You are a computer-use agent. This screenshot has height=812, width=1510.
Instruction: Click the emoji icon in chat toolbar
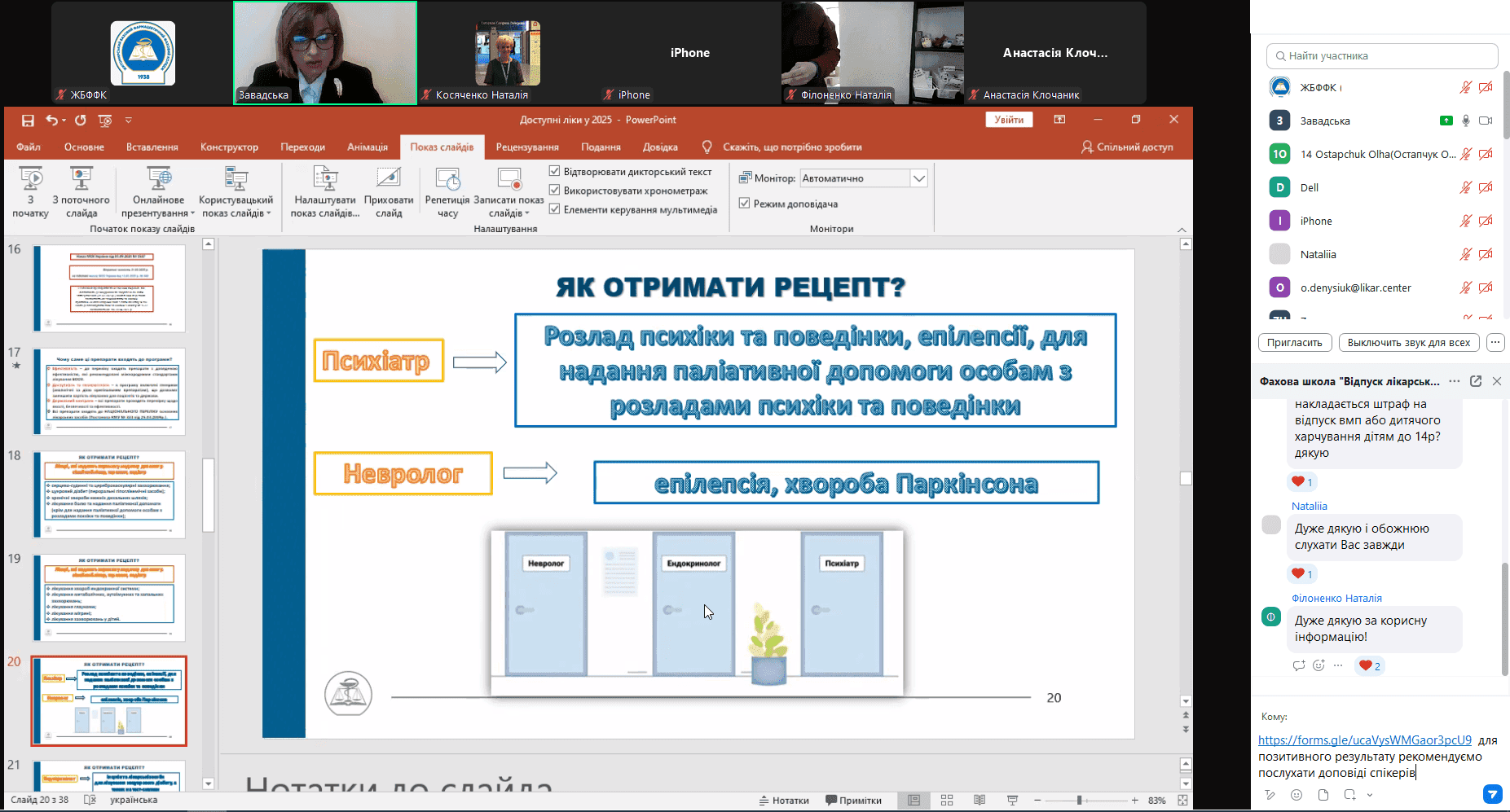tap(1296, 795)
